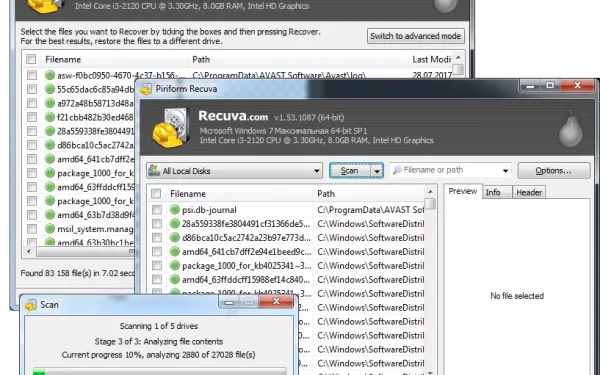
Task: Select amd64_63ffddcff15988ef14c840 filename in front window
Action: coord(246,280)
